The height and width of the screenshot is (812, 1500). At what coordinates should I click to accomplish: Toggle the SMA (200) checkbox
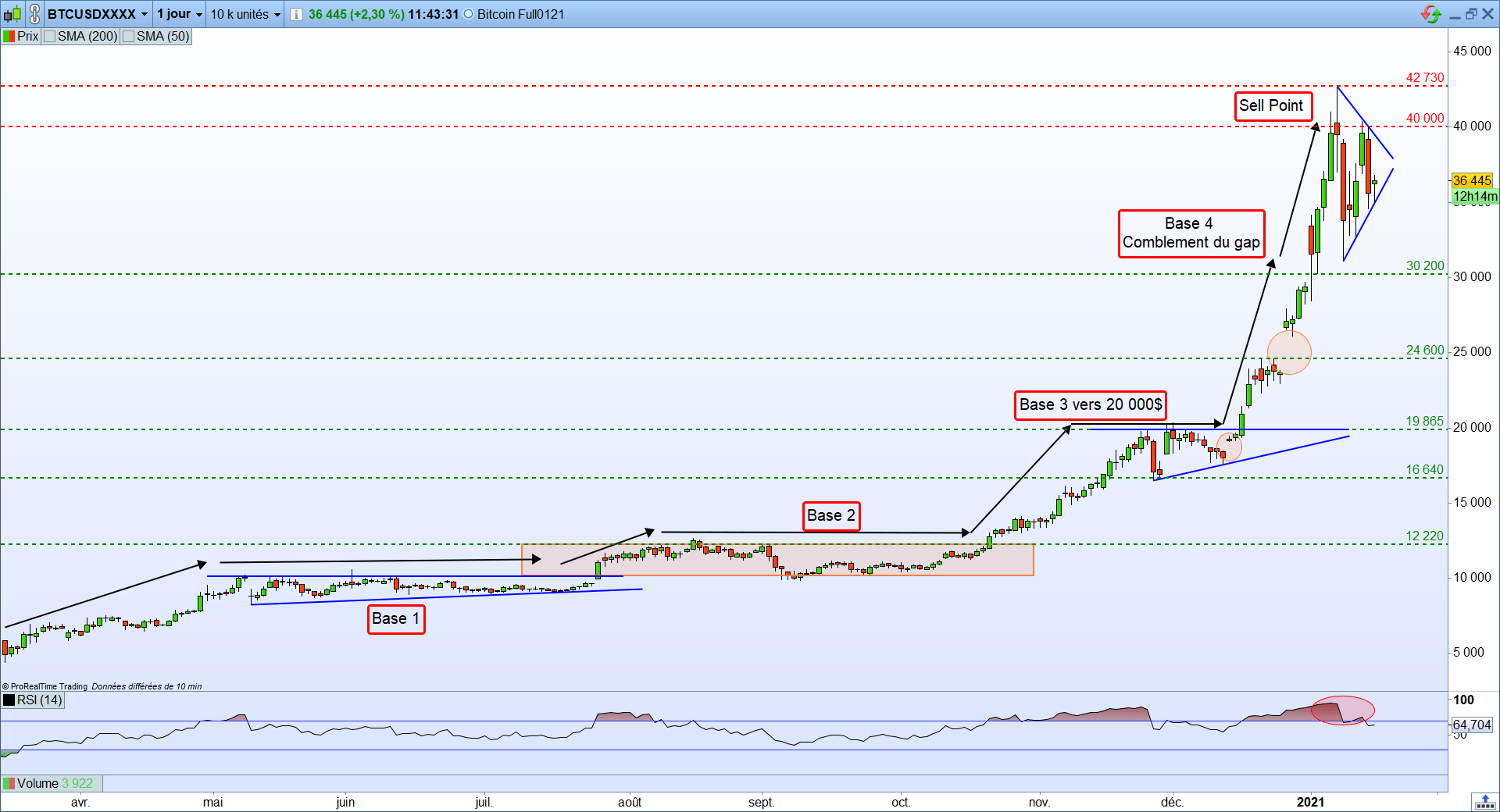pos(50,36)
